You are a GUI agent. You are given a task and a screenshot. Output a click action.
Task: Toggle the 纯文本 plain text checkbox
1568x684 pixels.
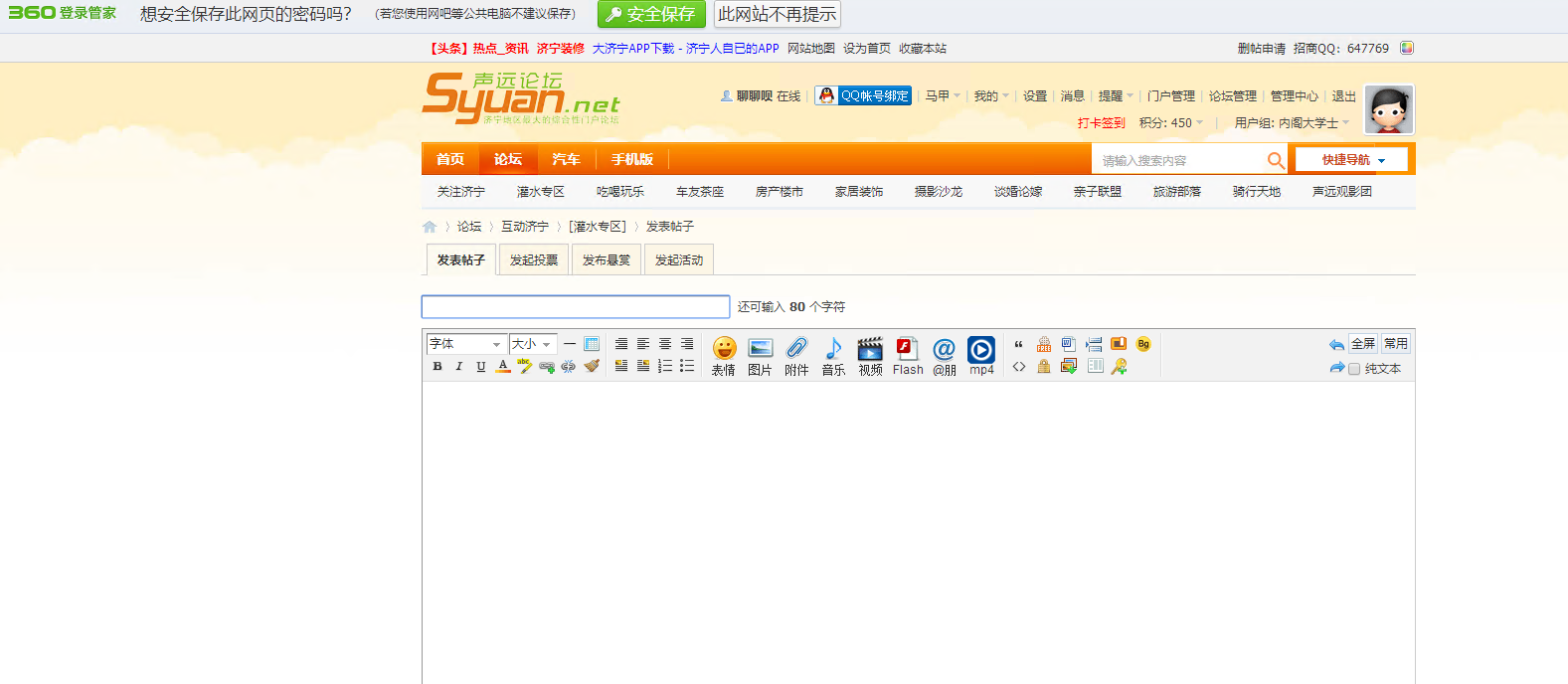pos(1354,369)
